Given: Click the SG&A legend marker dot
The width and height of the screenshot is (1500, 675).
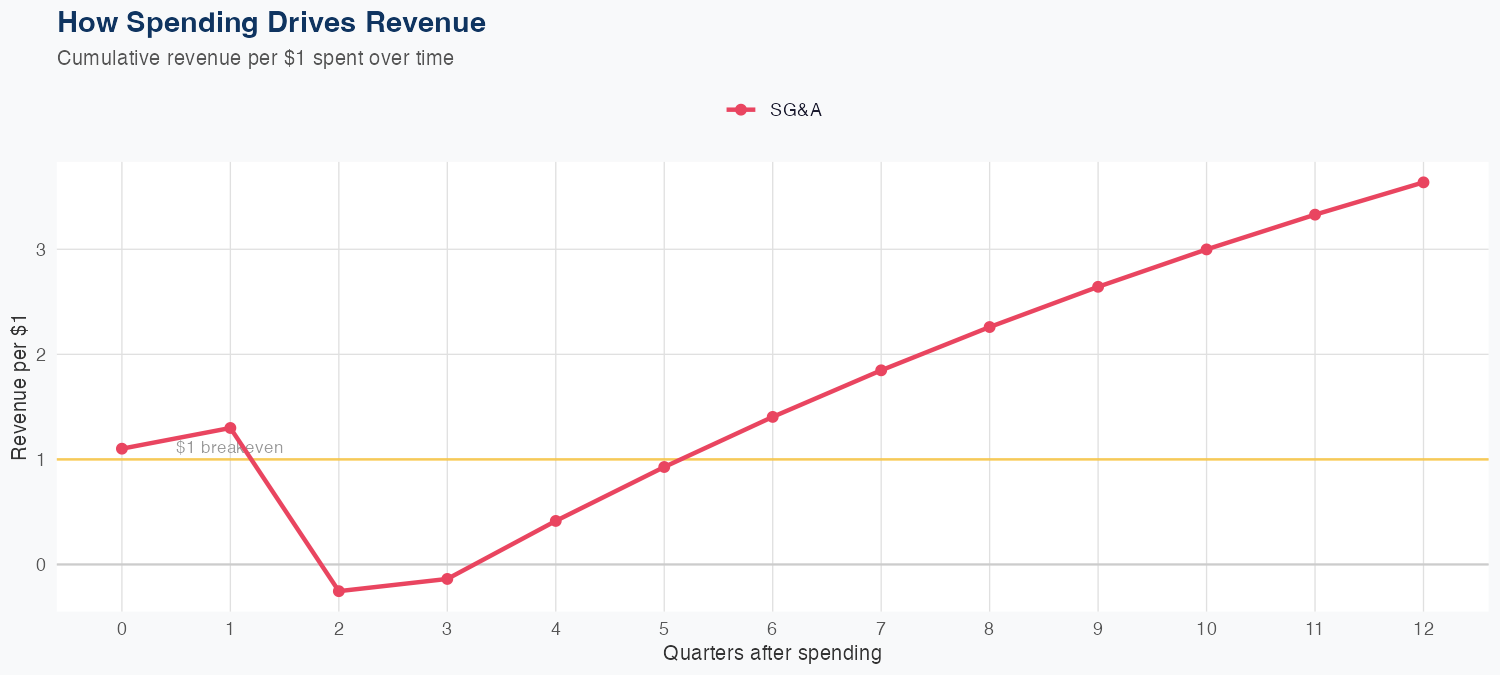Looking at the screenshot, I should 740,110.
